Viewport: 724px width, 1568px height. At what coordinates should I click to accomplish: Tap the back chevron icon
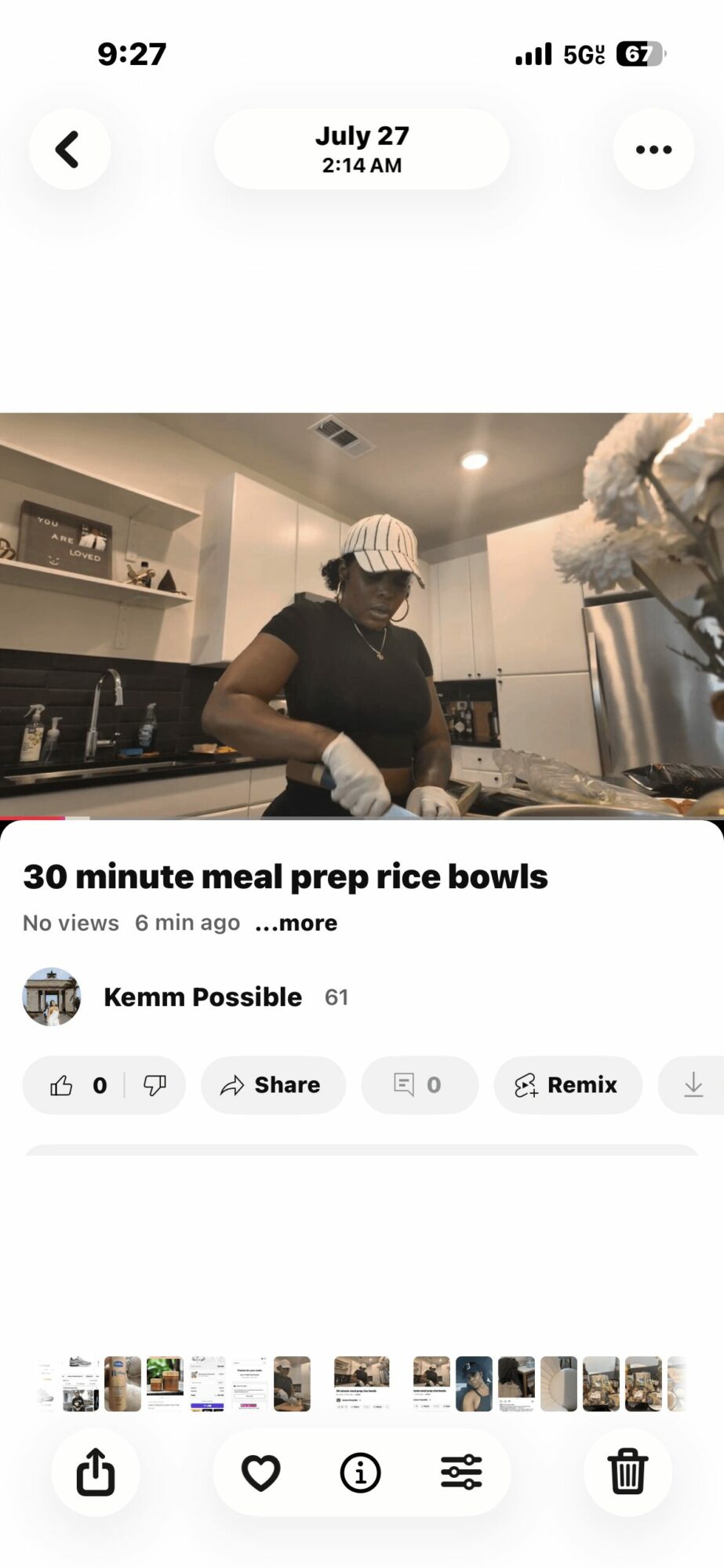[69, 149]
